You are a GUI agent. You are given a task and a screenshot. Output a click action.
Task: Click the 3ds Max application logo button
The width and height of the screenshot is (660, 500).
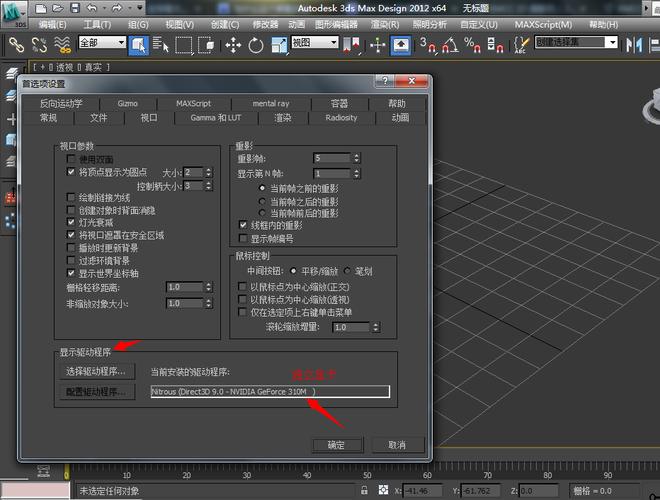14,14
